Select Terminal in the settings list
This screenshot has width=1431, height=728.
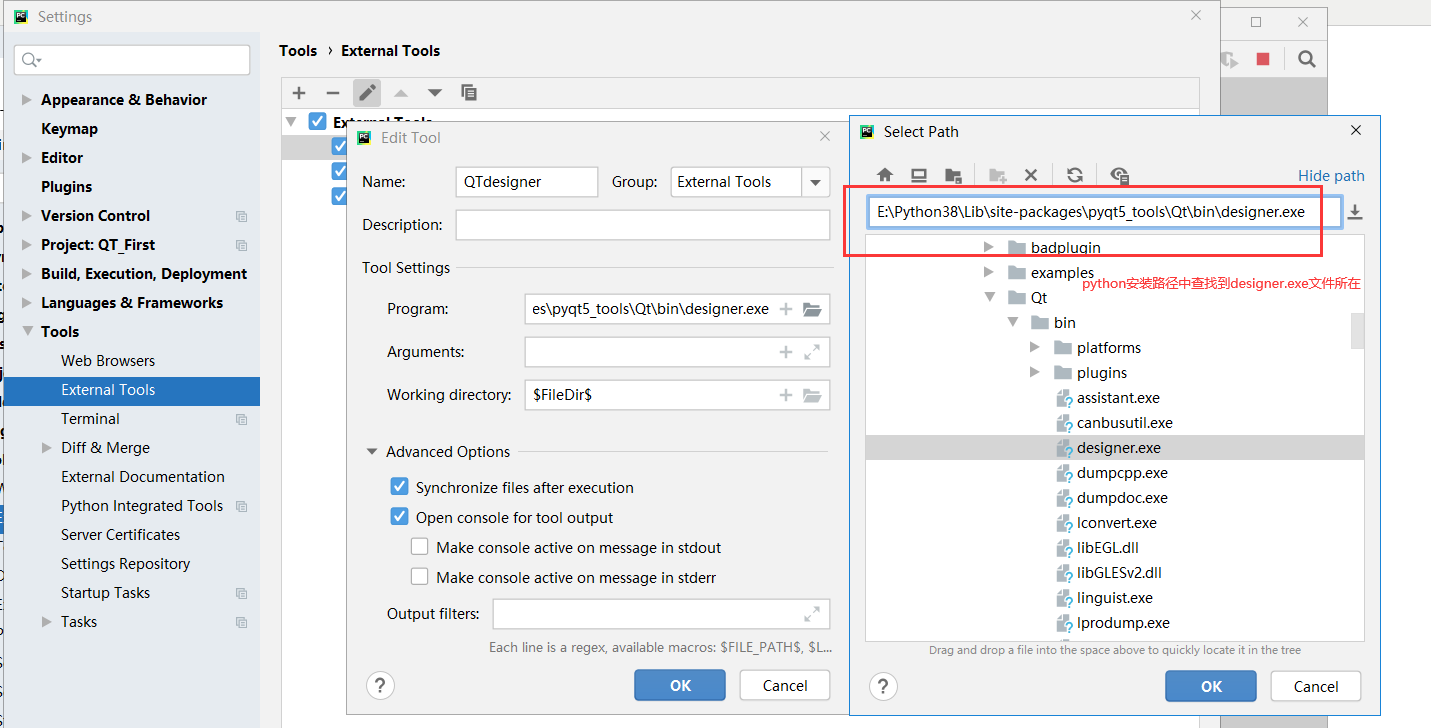90,419
